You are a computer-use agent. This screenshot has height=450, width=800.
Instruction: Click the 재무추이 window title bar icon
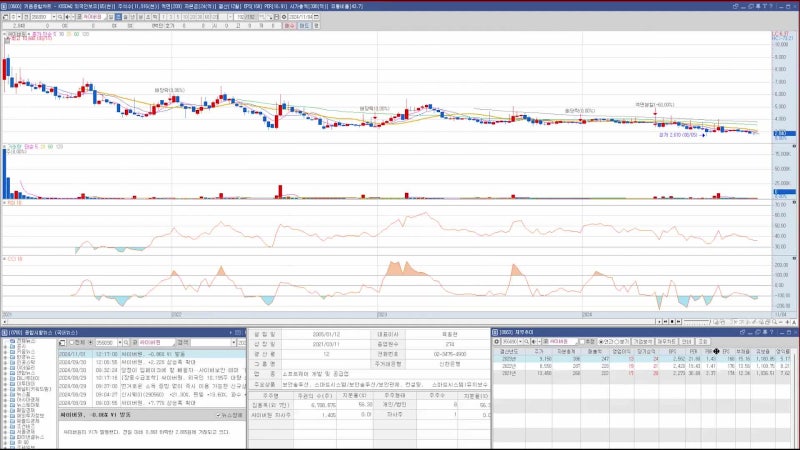pos(495,332)
